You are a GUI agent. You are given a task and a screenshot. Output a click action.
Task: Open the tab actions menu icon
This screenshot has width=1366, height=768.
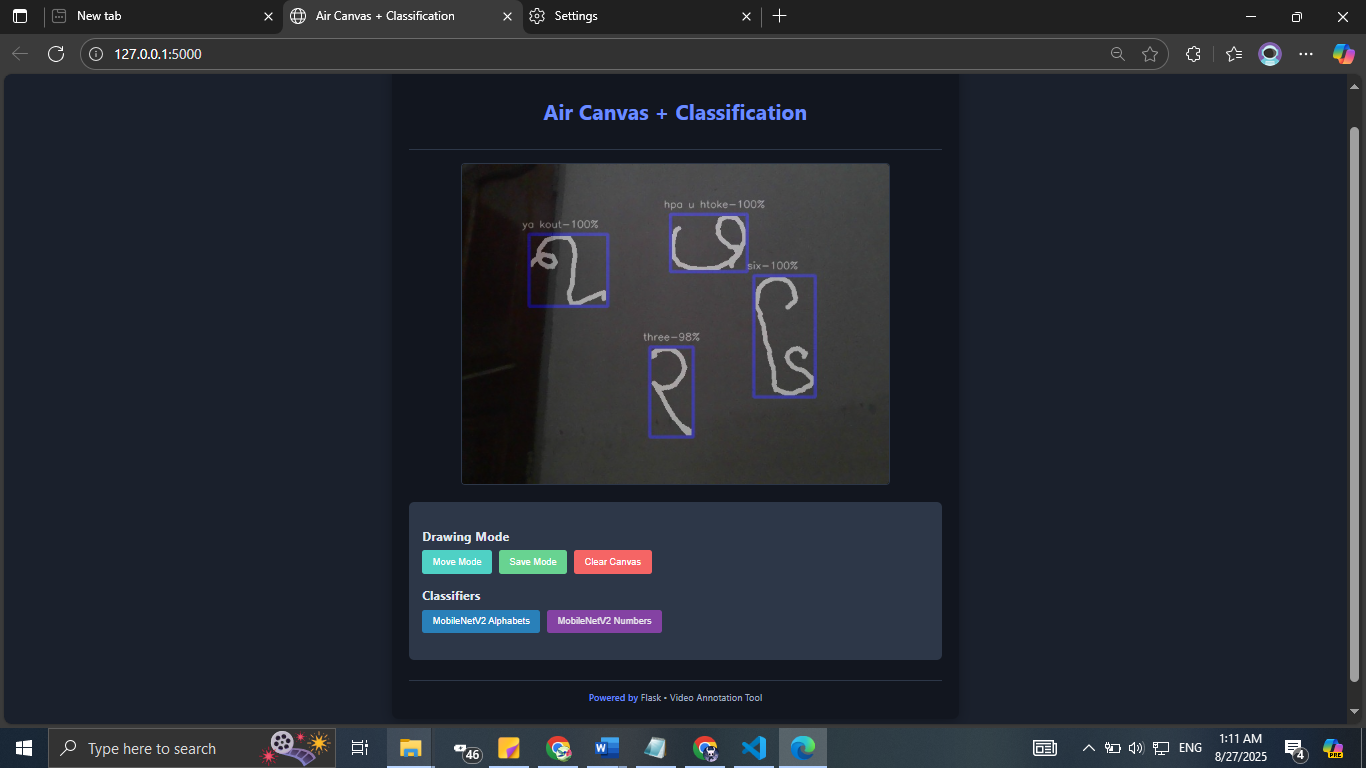tap(20, 16)
